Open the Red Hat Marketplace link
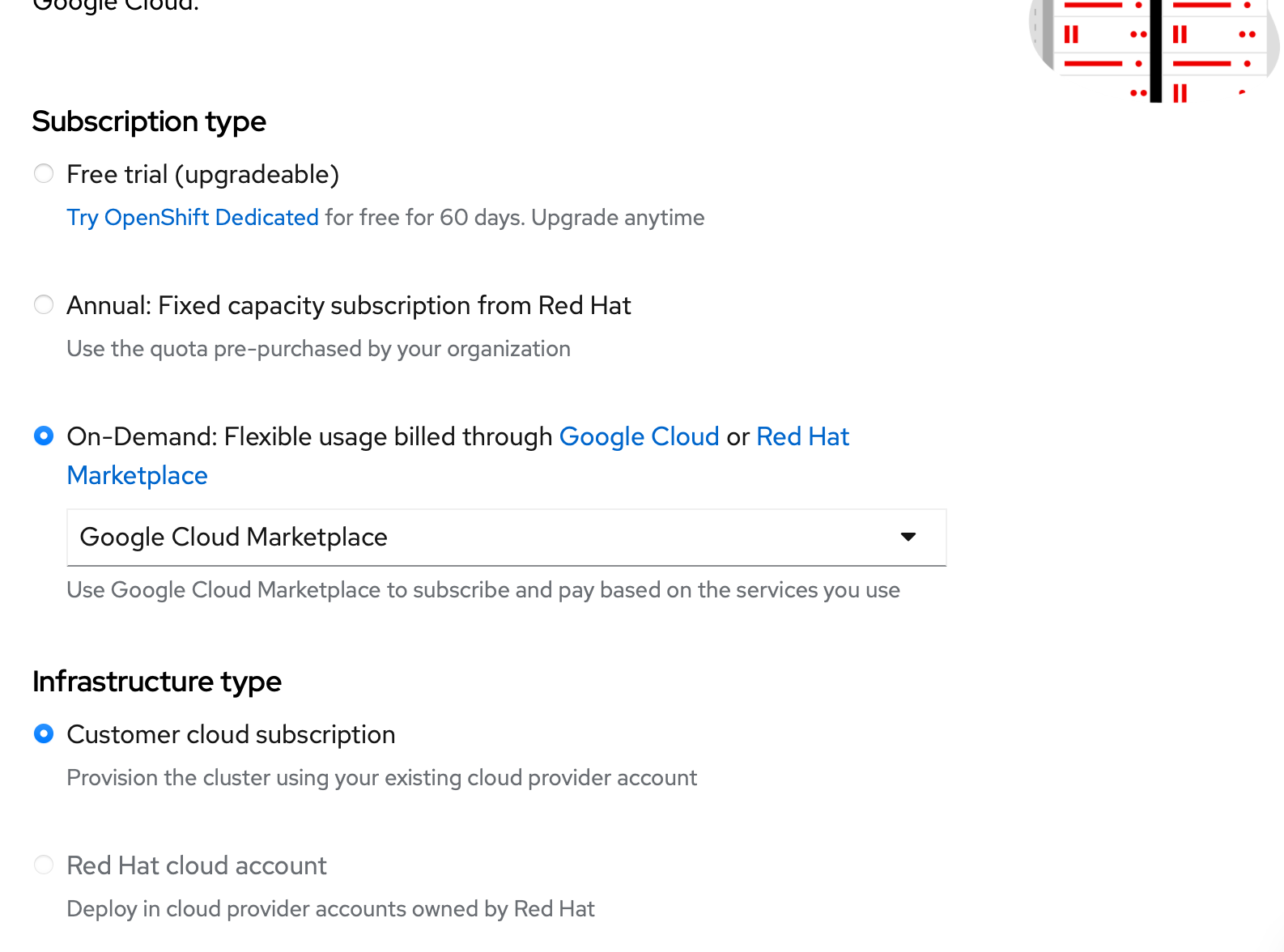The height and width of the screenshot is (952, 1284). click(x=802, y=437)
